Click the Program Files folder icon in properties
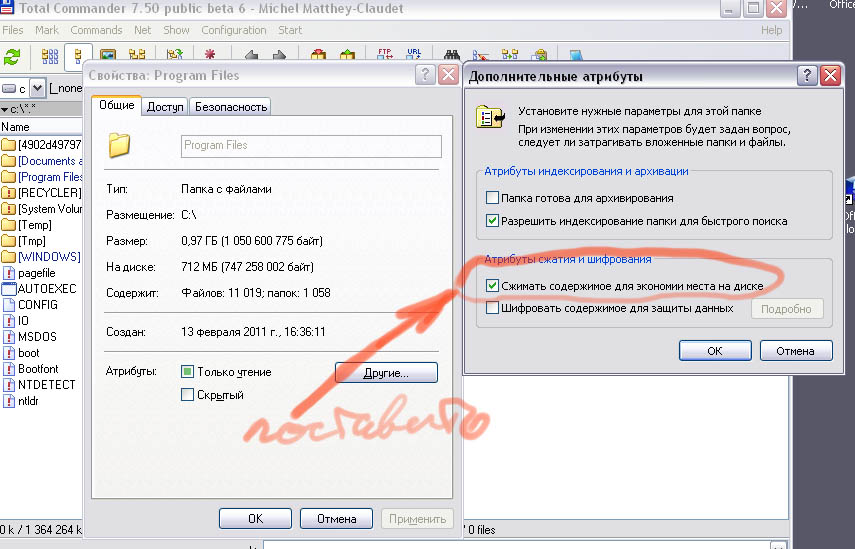855x549 pixels. 119,145
